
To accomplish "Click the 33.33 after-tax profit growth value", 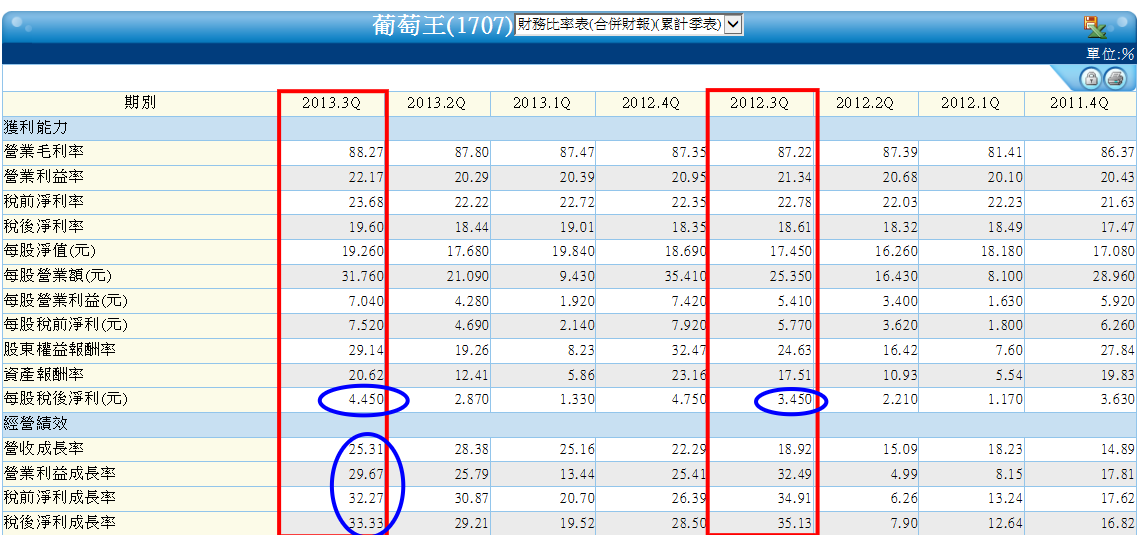I will tap(366, 523).
